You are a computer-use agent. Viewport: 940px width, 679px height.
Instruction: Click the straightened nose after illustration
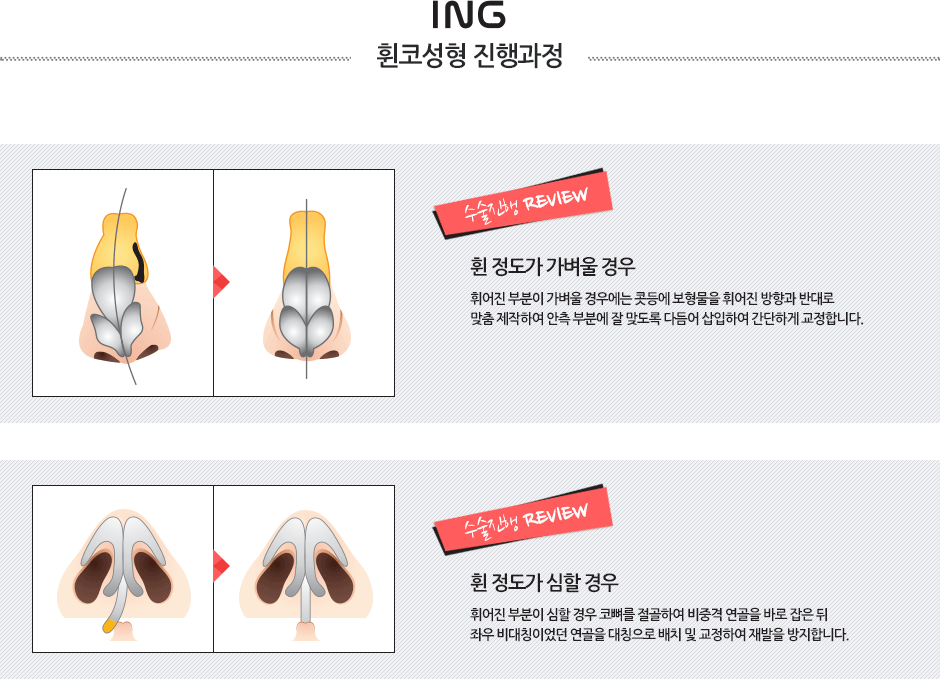(x=307, y=286)
